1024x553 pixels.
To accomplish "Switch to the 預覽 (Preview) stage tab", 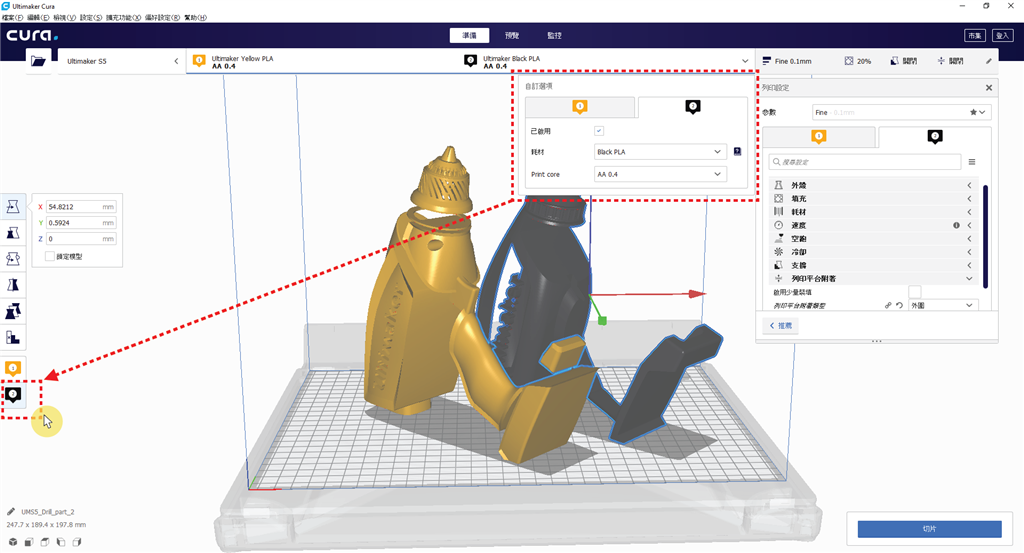I will (x=512, y=35).
